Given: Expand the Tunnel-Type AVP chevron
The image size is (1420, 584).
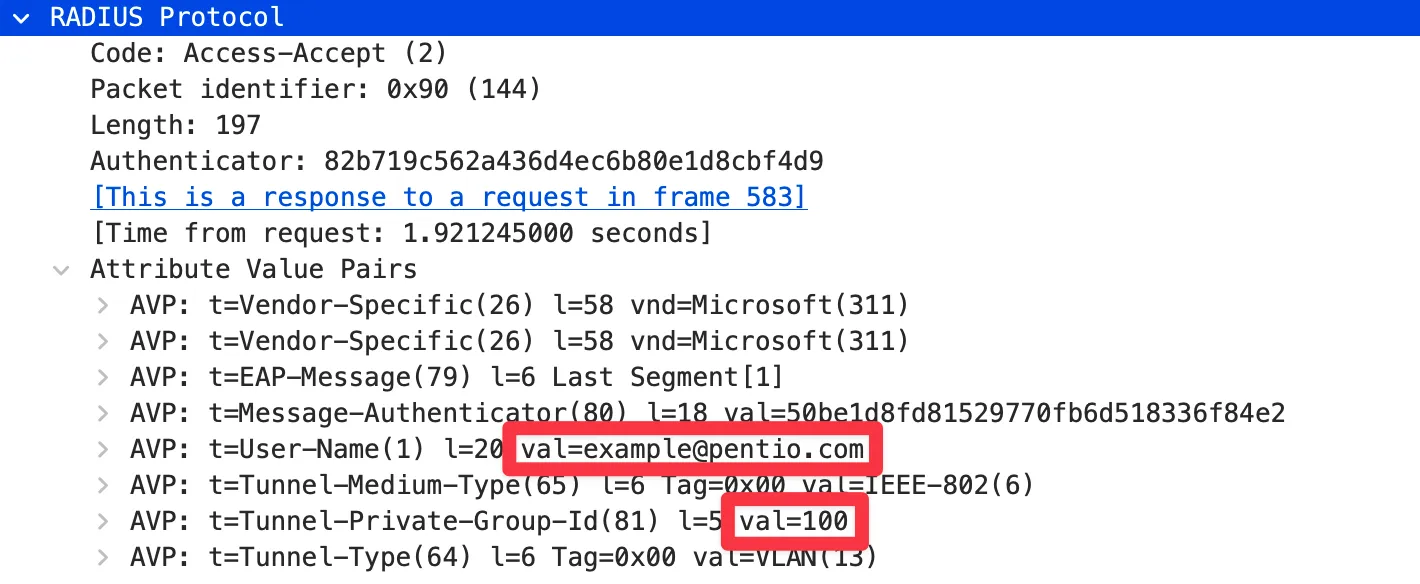Looking at the screenshot, I should tap(102, 556).
